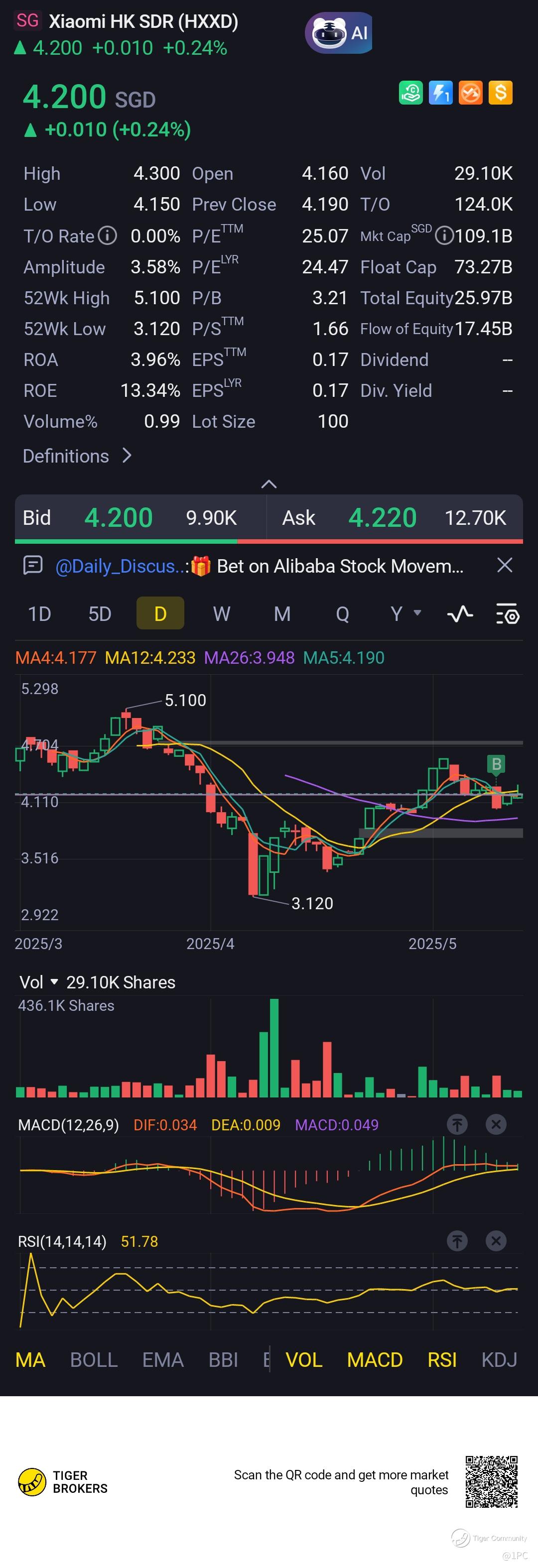The image size is (538, 1568).
Task: Toggle the MA overlay indicator
Action: 30,1359
